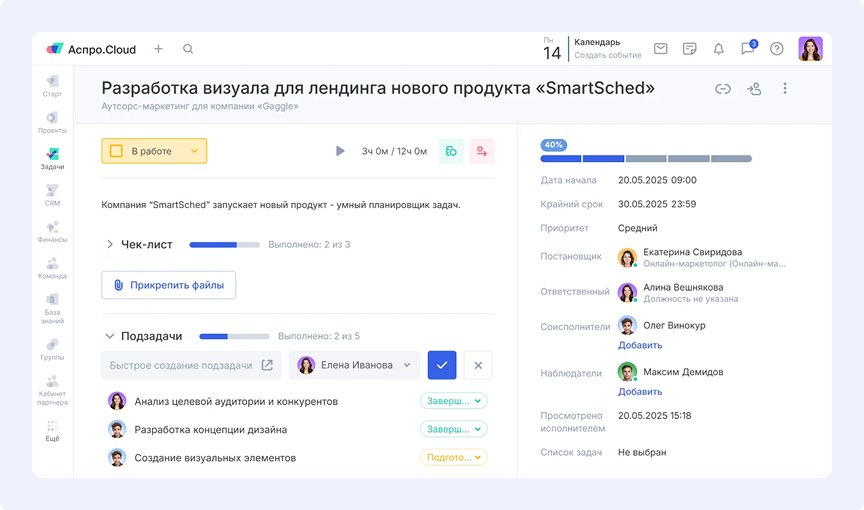Open the mail envelope icon in header
Screen dimensions: 864x510
click(x=661, y=49)
